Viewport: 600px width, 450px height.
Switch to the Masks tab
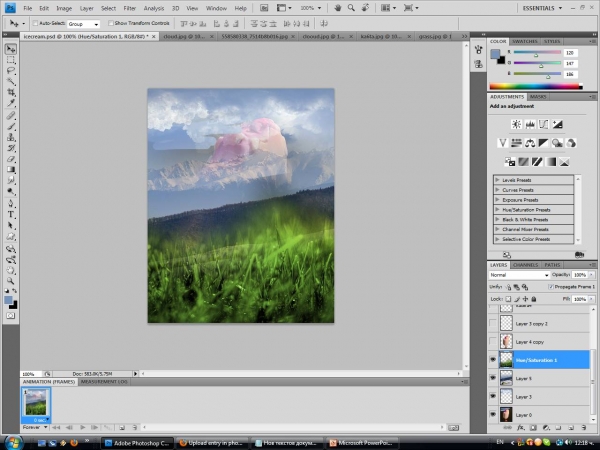point(538,97)
